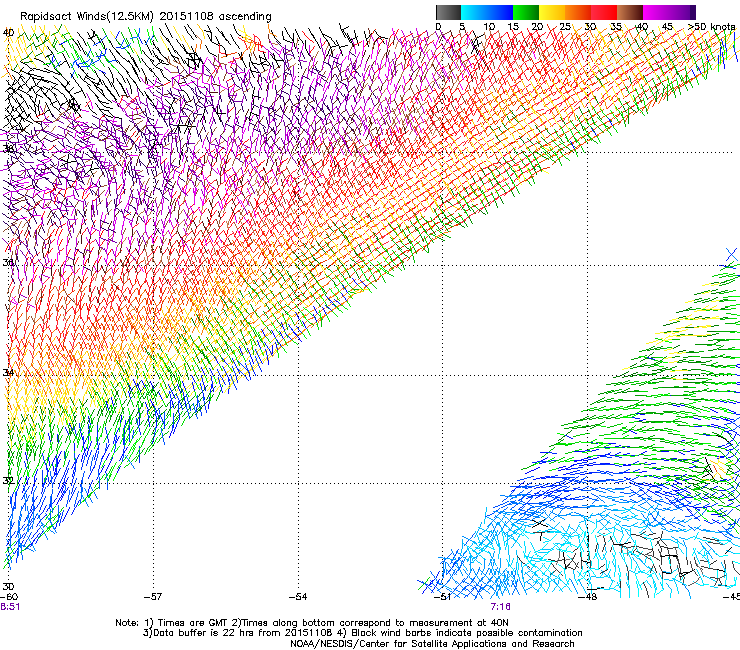
Task: Click the legend label ">50 knots"
Action: (x=712, y=27)
